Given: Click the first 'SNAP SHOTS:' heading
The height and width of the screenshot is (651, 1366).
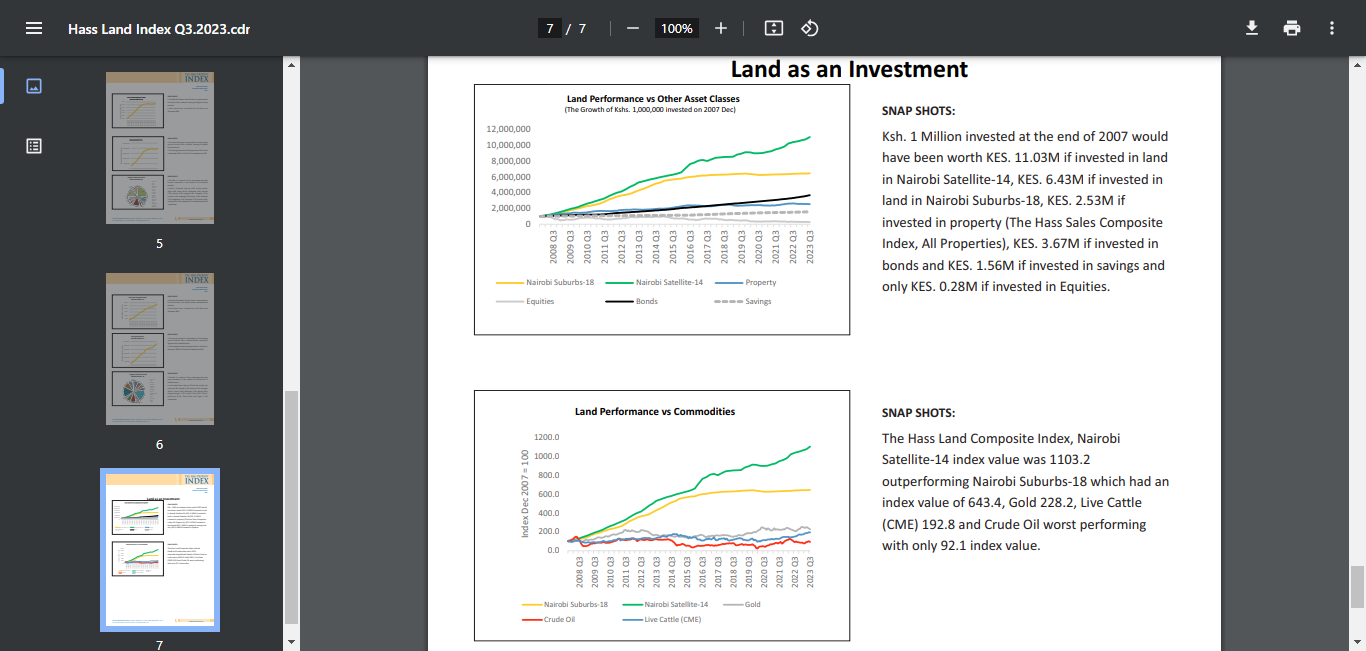Looking at the screenshot, I should pos(918,111).
